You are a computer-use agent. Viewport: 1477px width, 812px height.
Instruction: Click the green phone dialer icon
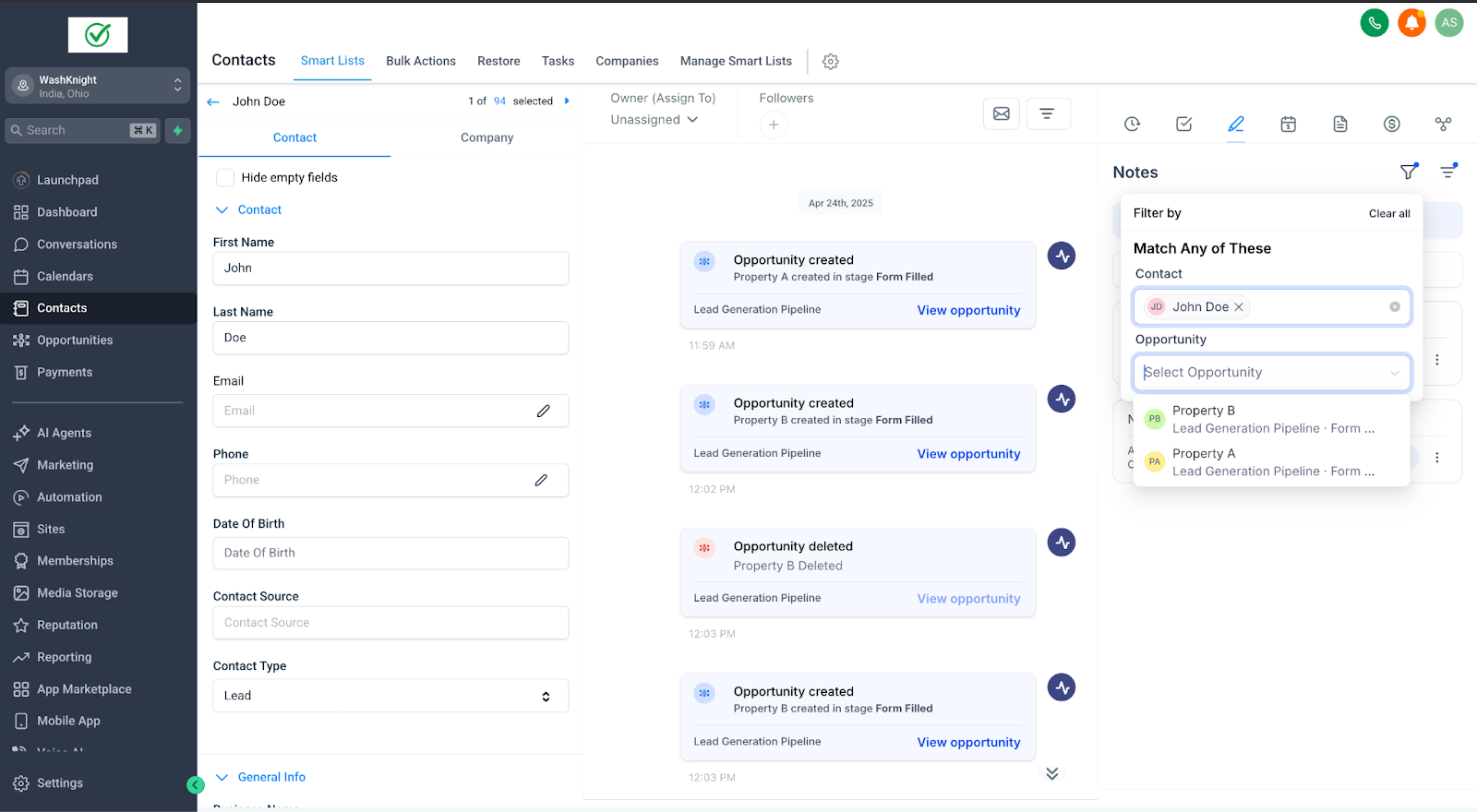1374,23
